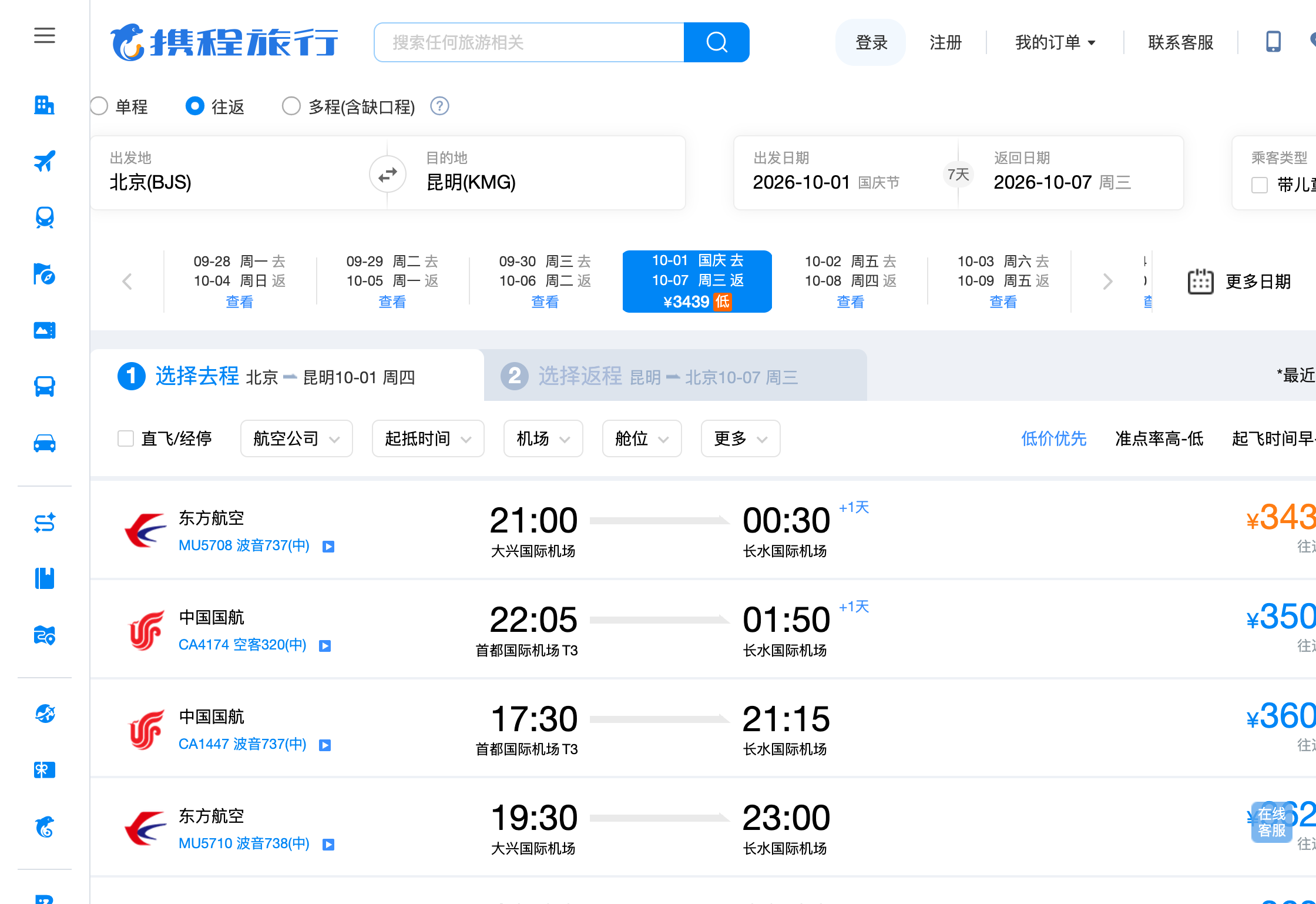
Task: Open the flights airplane icon in sidebar
Action: pyautogui.click(x=45, y=161)
